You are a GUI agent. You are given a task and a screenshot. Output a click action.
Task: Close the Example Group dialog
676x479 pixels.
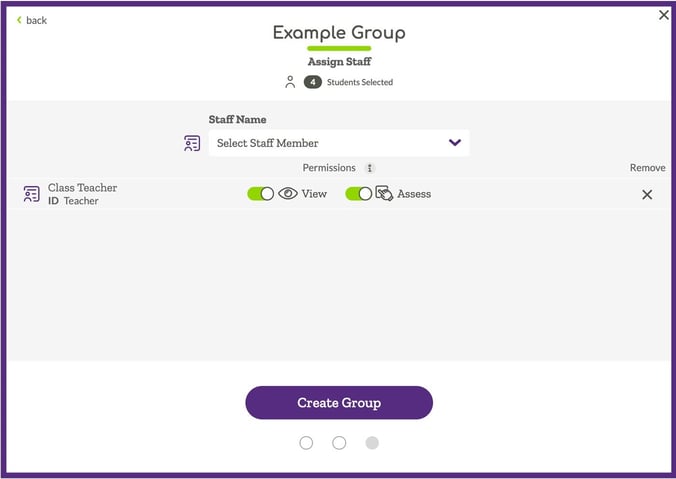point(664,15)
